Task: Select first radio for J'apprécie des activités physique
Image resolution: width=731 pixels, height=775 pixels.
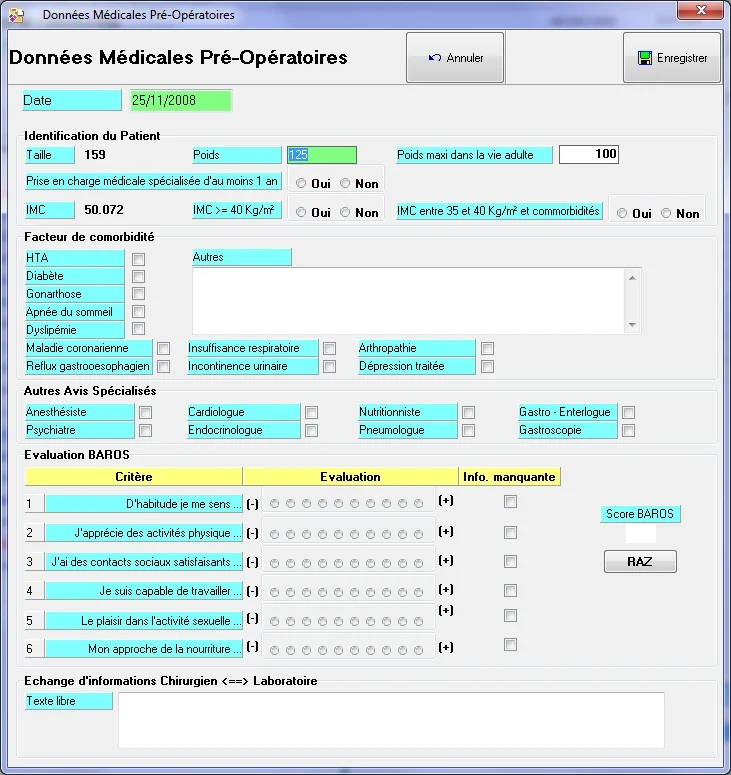Action: point(275,534)
